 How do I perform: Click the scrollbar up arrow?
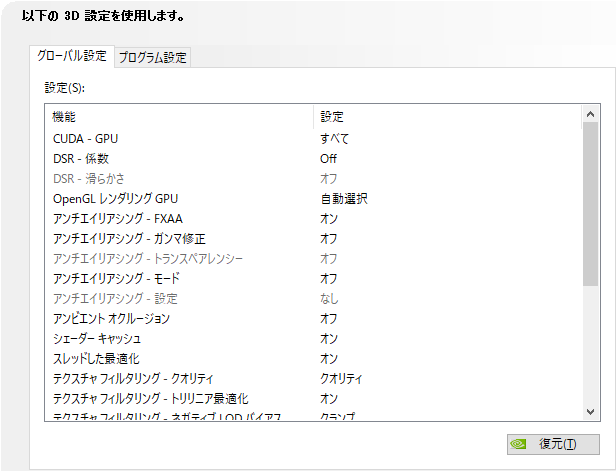click(x=590, y=114)
